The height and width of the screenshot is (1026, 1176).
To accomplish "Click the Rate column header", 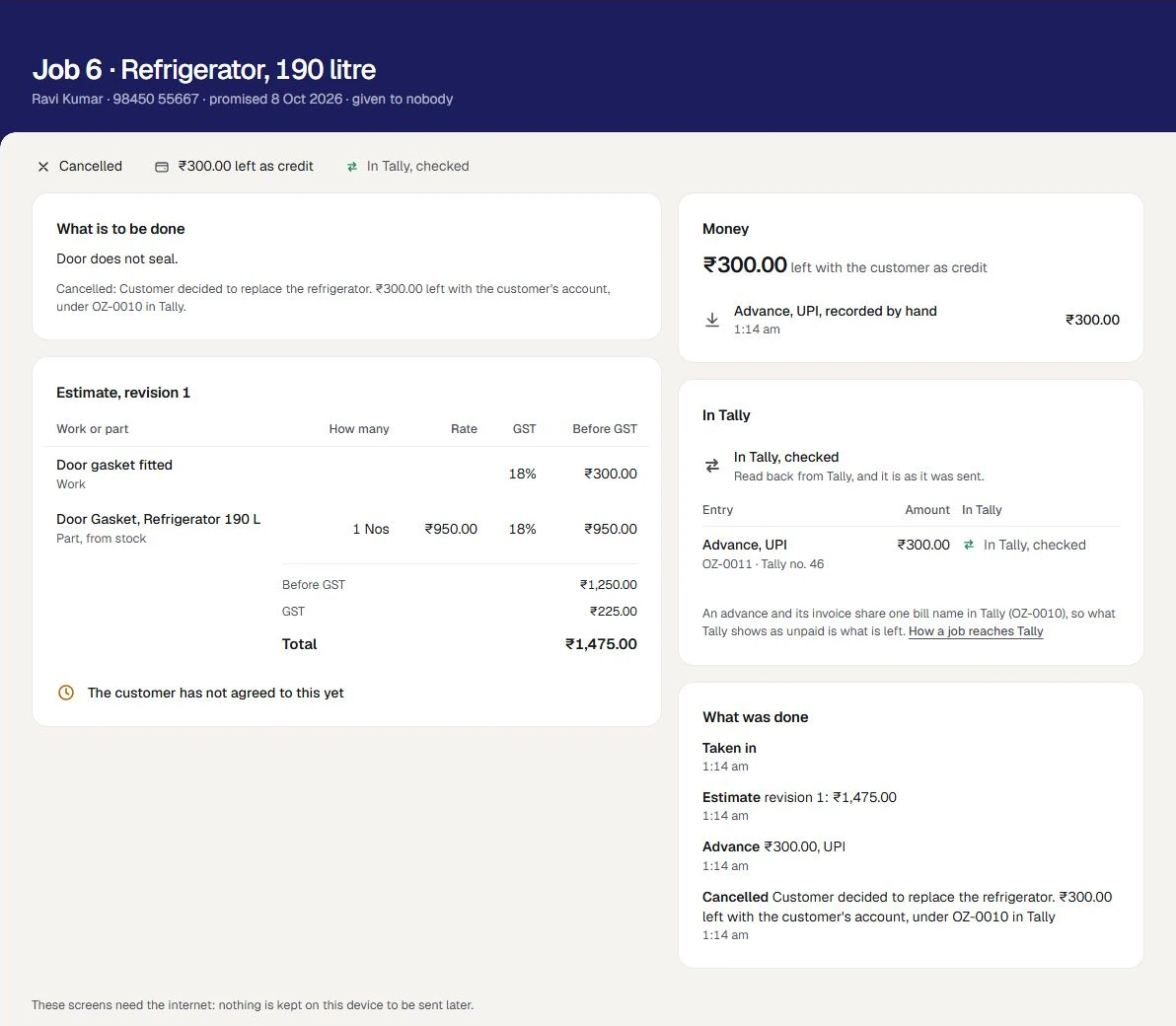I will click(x=465, y=429).
